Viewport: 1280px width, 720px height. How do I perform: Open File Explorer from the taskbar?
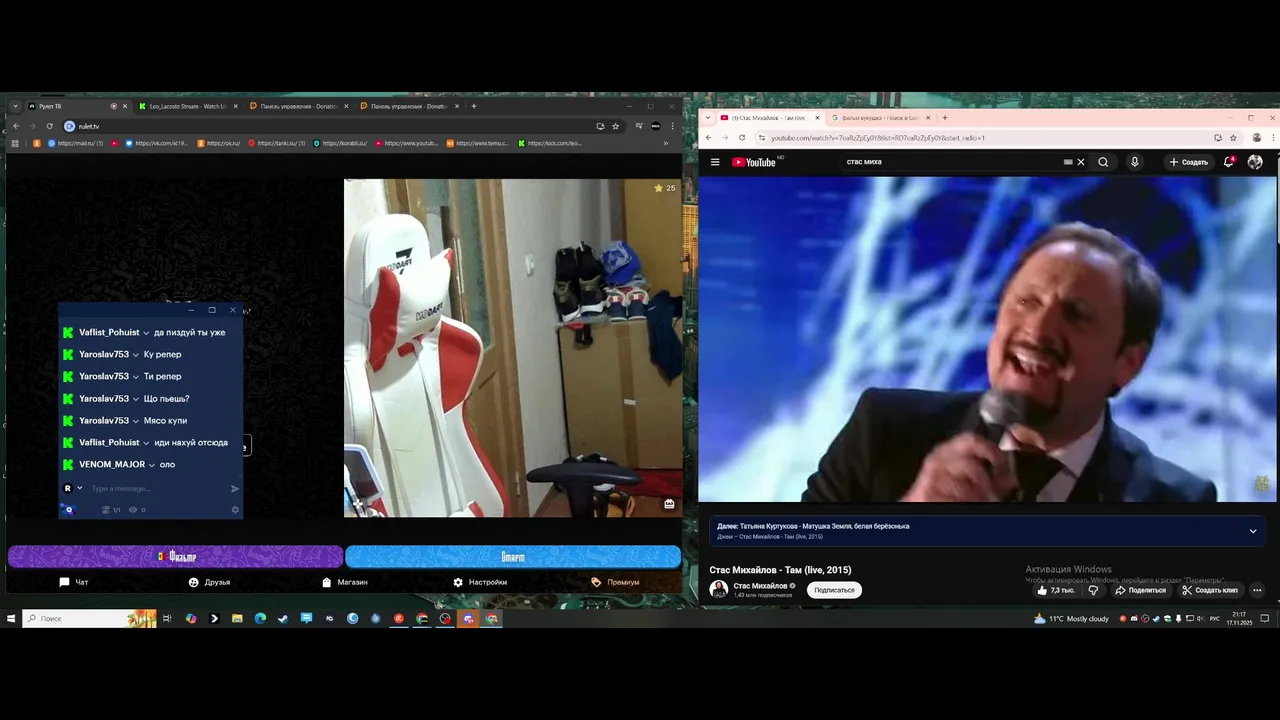tap(237, 619)
